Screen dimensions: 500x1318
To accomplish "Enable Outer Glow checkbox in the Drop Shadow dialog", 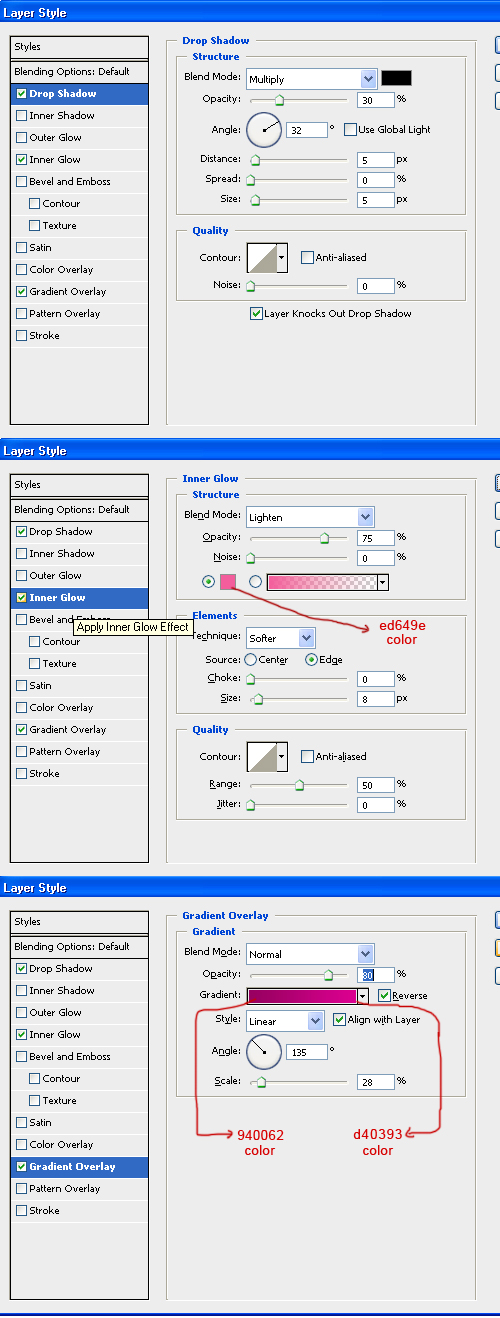I will 21,138.
